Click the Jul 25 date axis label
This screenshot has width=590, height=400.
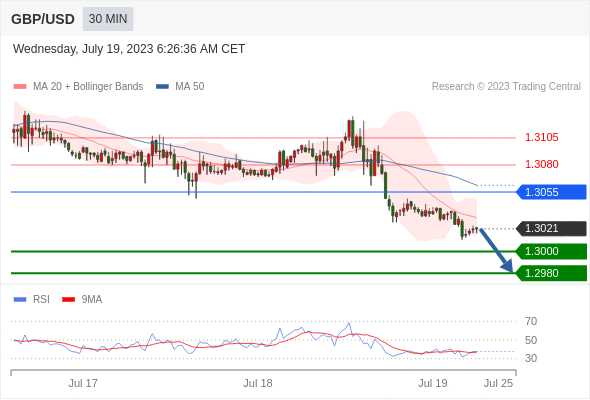(x=498, y=383)
